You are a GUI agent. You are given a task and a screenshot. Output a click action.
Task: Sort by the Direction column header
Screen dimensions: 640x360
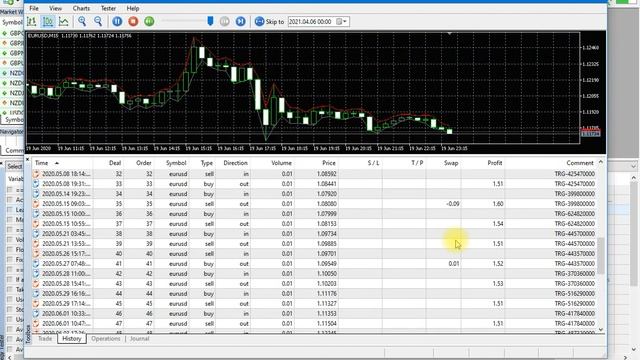click(x=233, y=163)
